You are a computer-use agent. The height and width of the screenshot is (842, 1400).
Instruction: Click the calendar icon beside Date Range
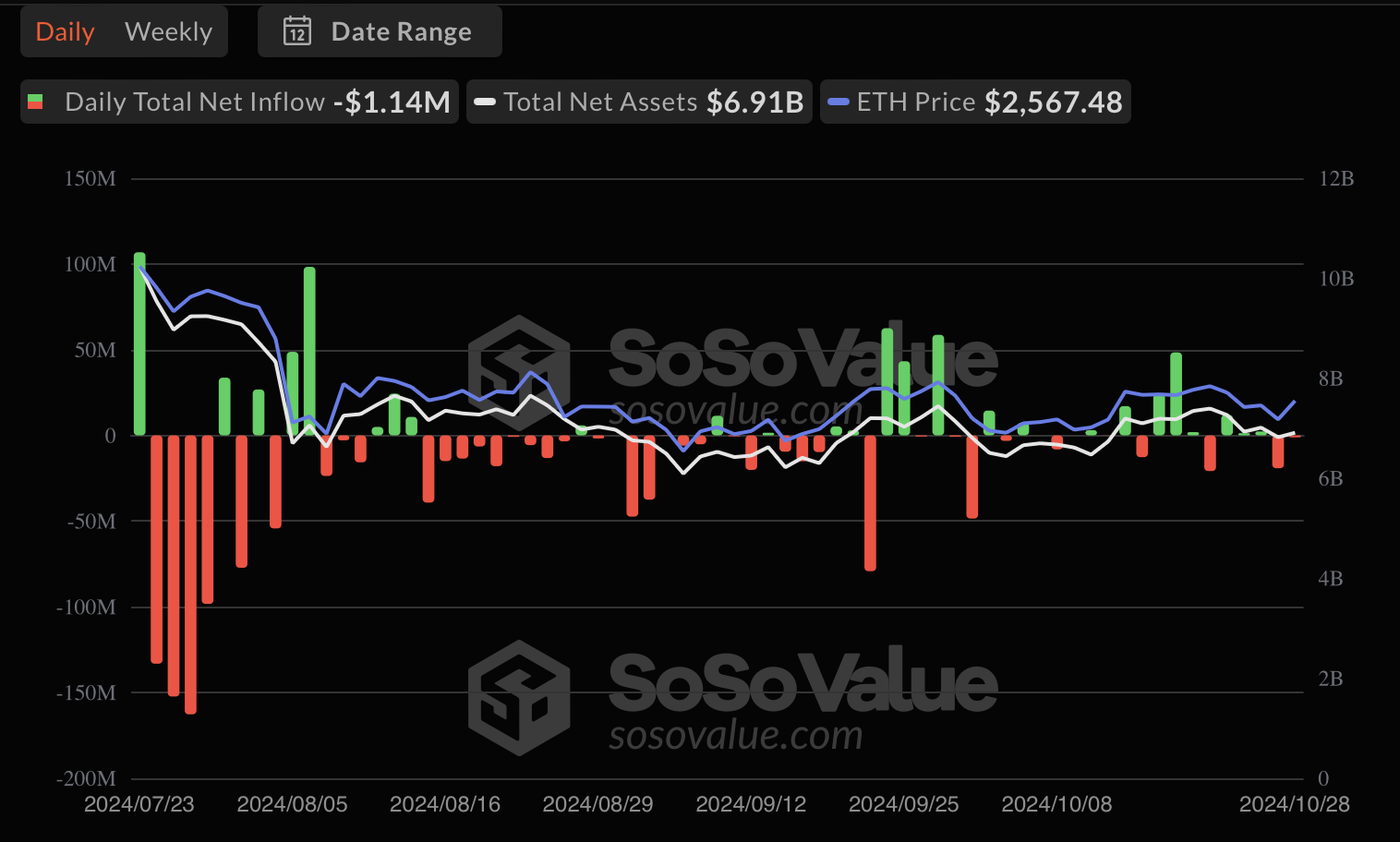(296, 32)
